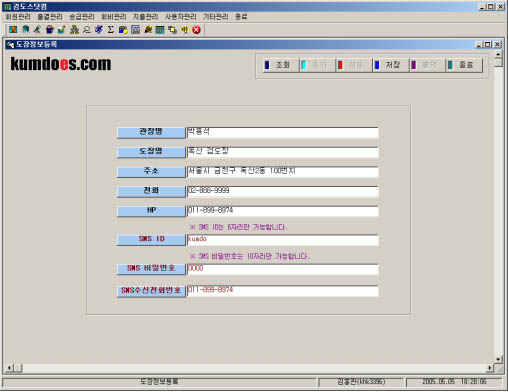The height and width of the screenshot is (392, 508).
Task: Click the 추가 button
Action: (317, 65)
